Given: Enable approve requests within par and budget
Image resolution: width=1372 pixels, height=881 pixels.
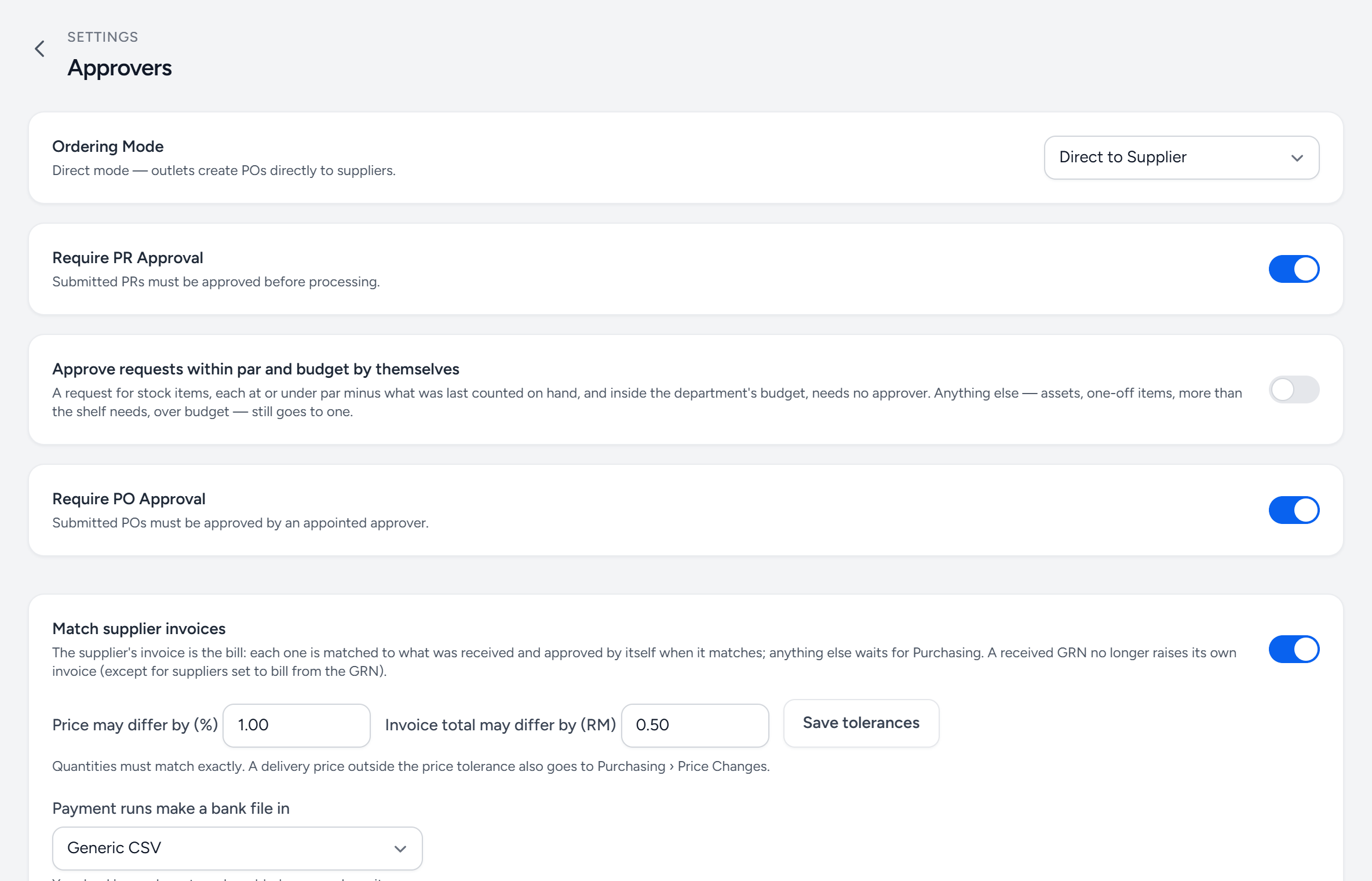Looking at the screenshot, I should click(x=1294, y=389).
